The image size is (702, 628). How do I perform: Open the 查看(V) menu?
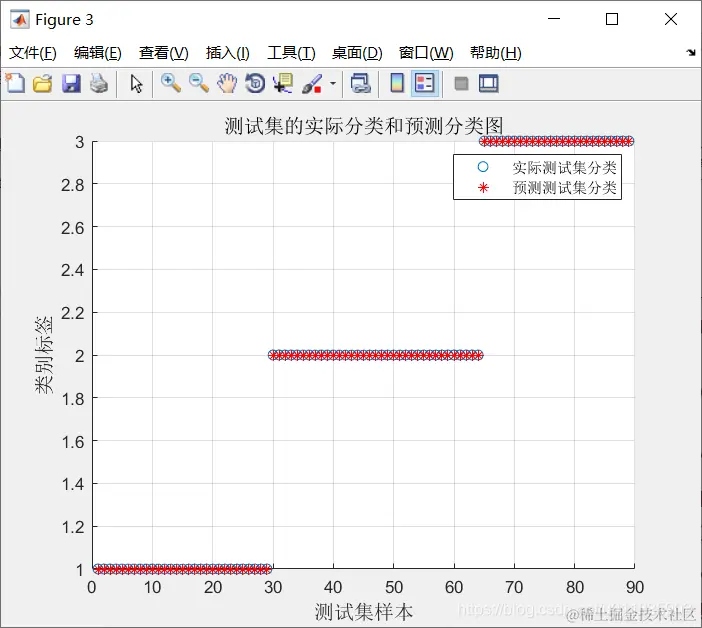pyautogui.click(x=163, y=53)
